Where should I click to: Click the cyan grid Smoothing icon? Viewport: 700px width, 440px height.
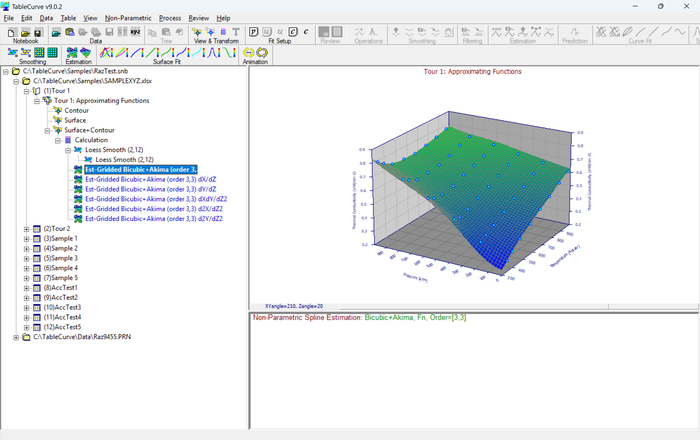(53, 53)
